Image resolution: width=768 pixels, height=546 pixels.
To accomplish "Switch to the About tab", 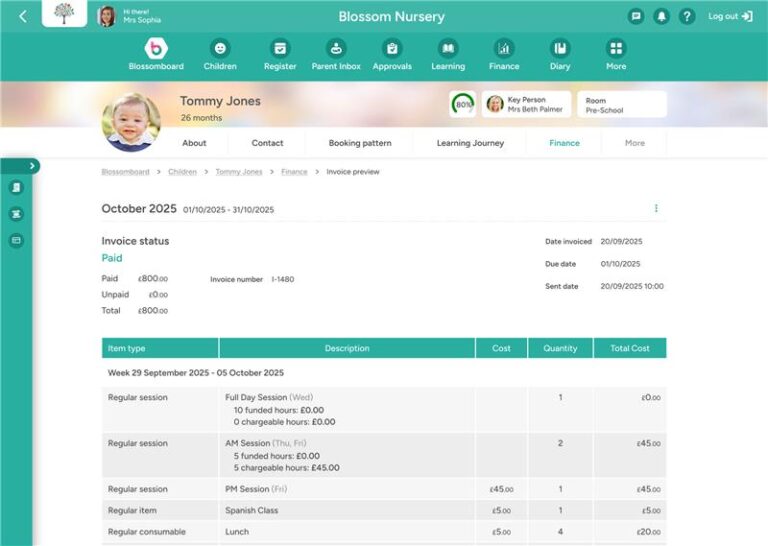I will coord(194,143).
